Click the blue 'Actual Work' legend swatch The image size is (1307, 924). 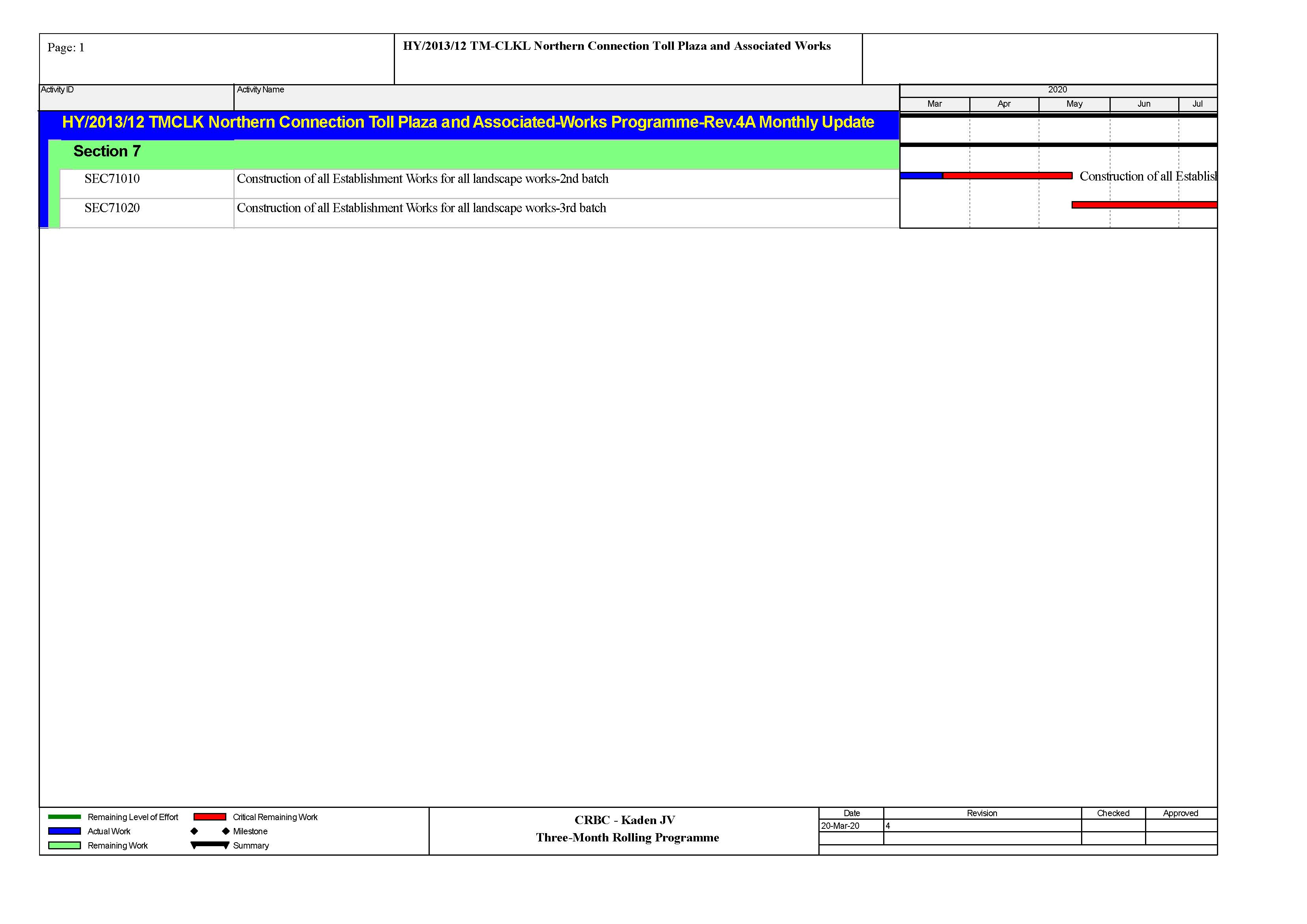tap(64, 831)
